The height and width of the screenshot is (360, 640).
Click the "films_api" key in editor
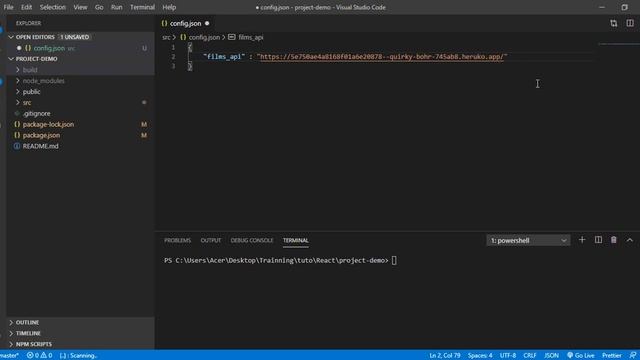[224, 57]
